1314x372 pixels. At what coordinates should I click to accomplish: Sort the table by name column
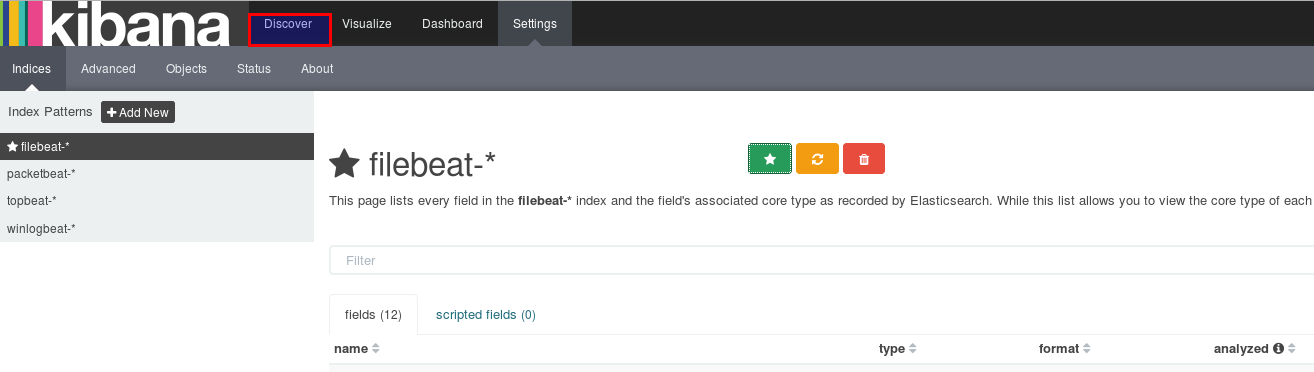357,349
